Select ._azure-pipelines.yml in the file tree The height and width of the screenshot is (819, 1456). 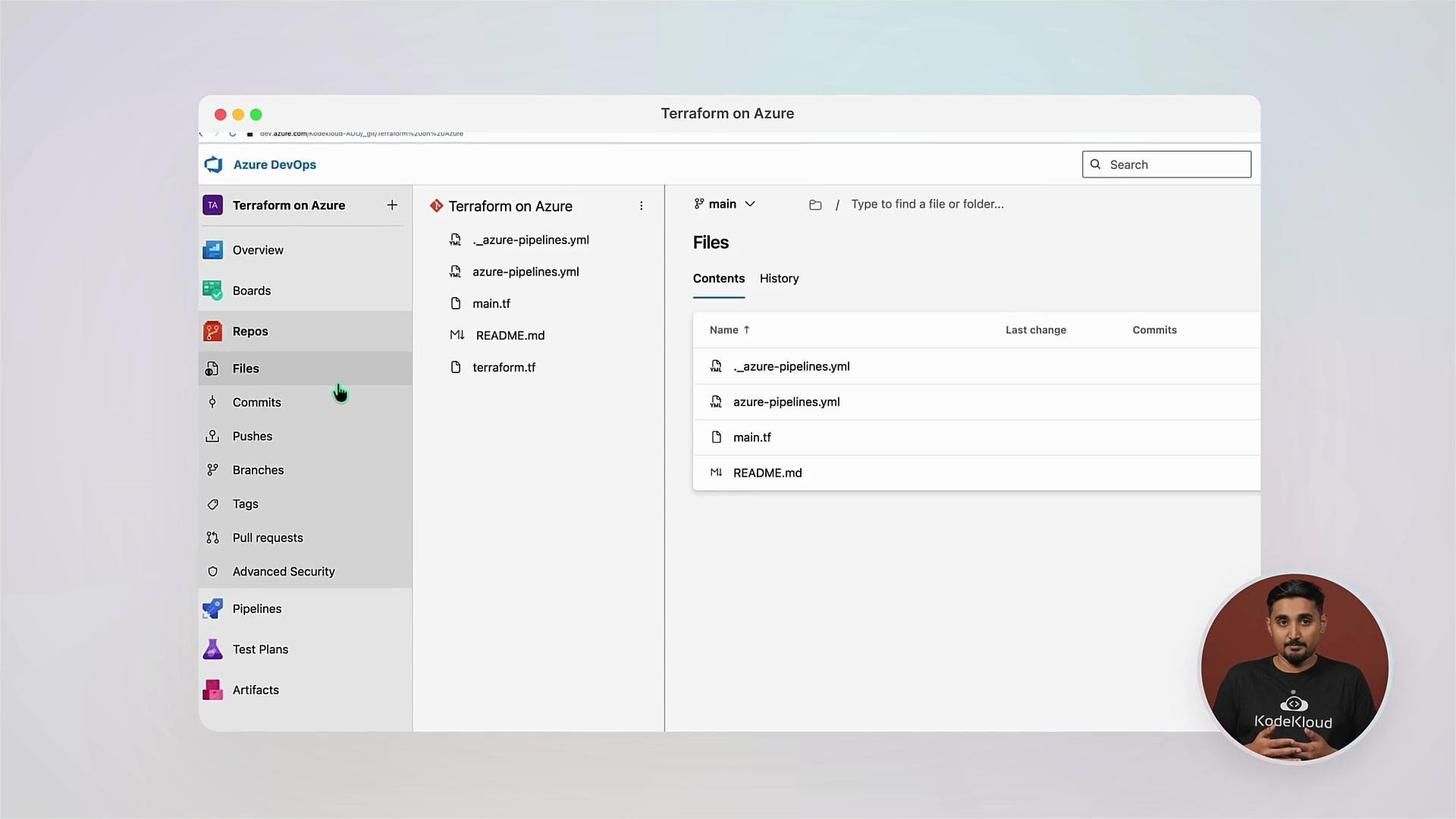point(530,240)
